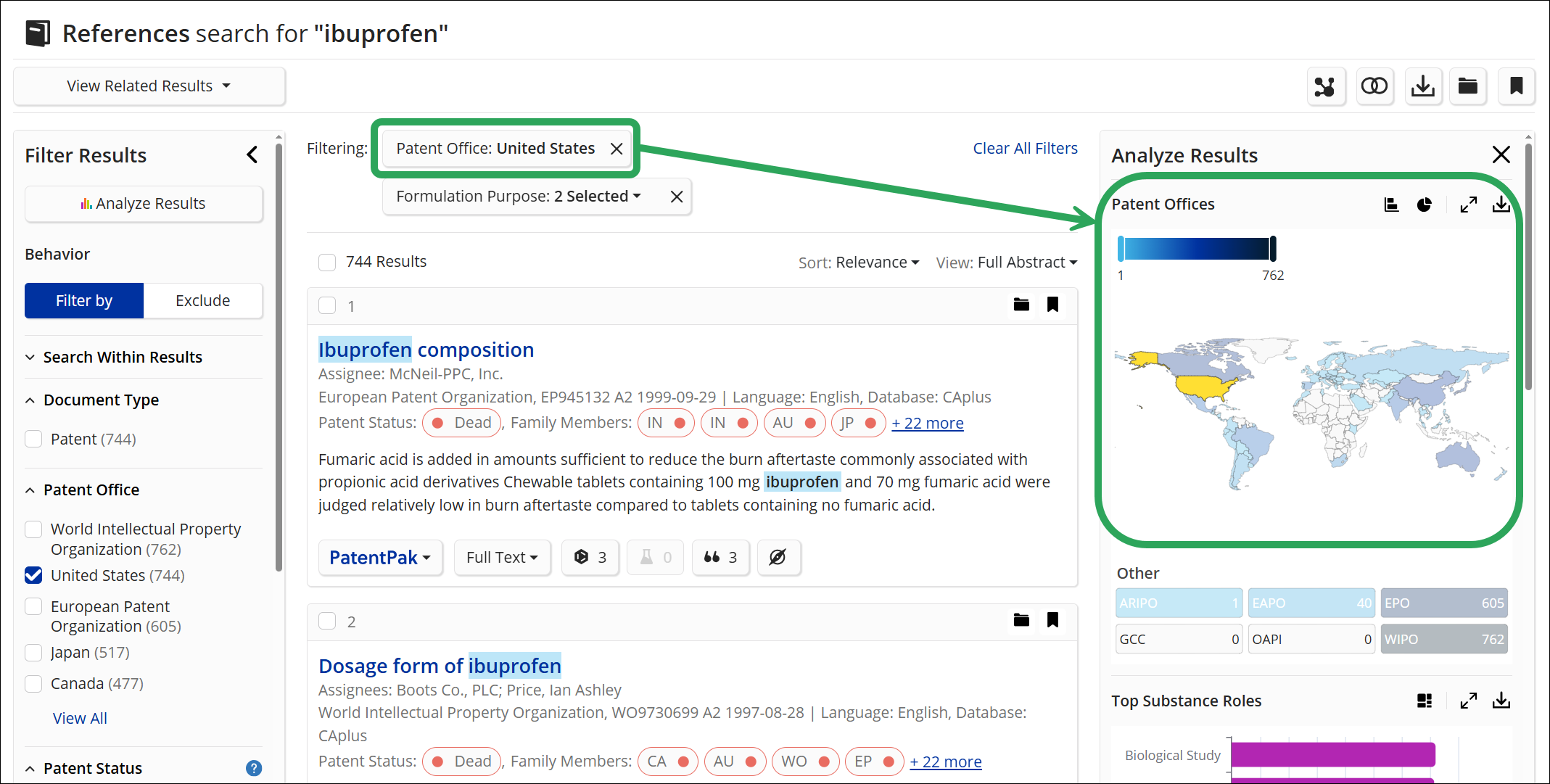Toggle the select-all 744 Results checkbox

[327, 263]
